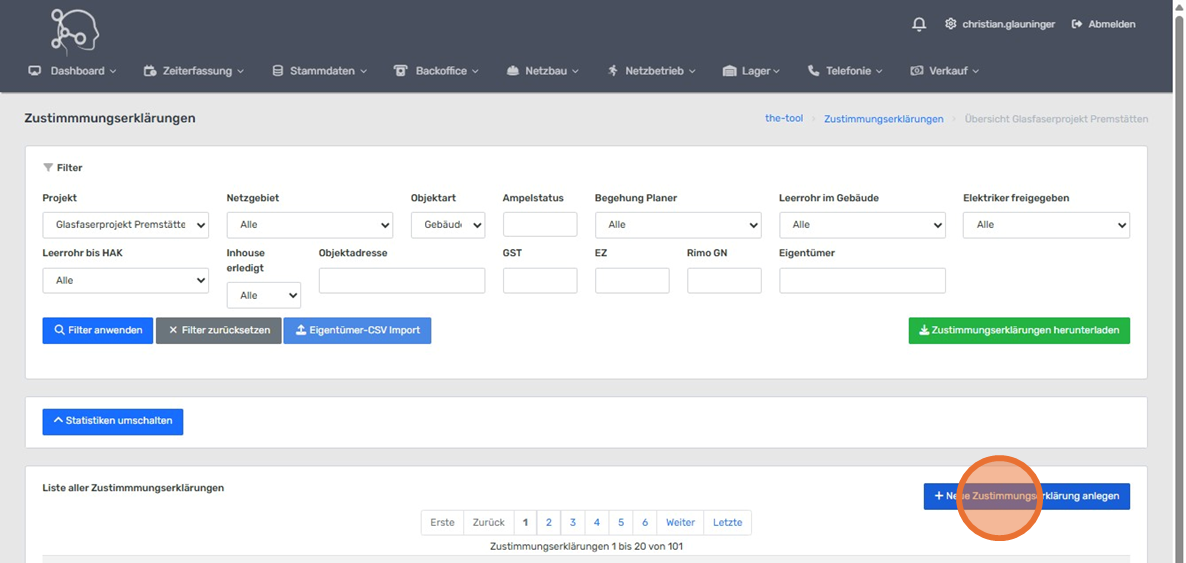
Task: Reset filters with Filter zurücksetzen
Action: click(x=219, y=331)
